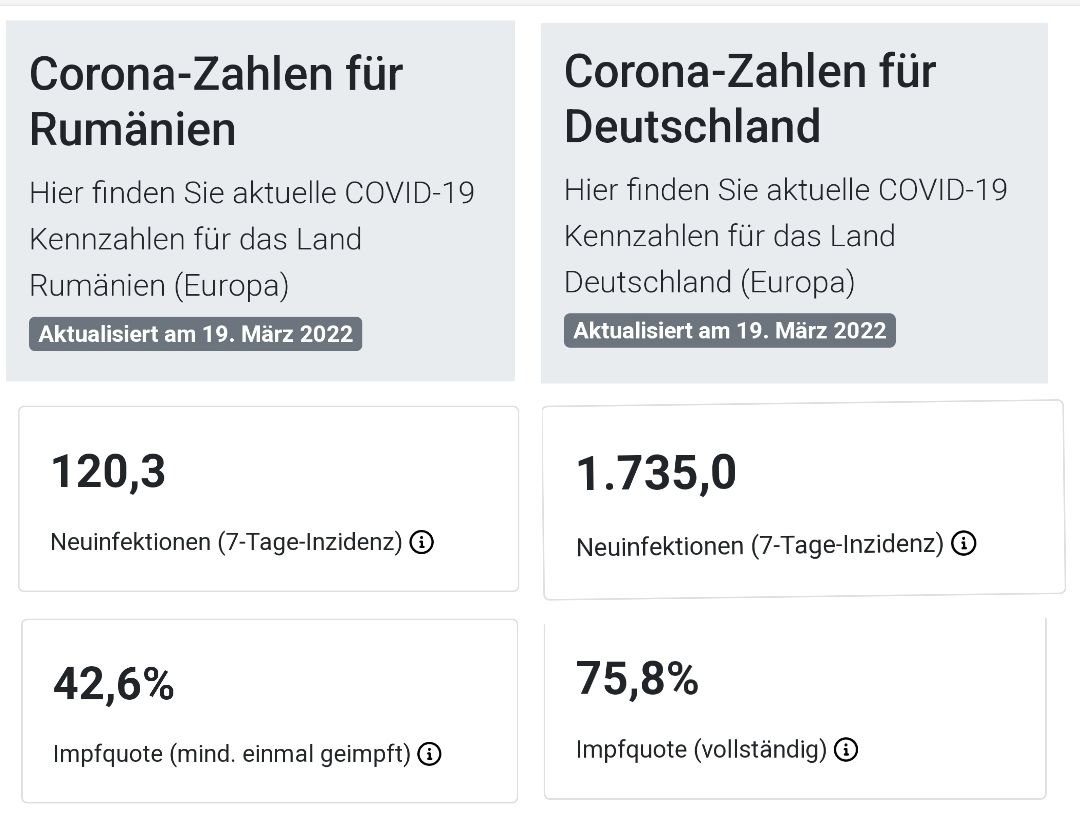Click info icon beside Romania's 7-Tage-Inzidenz

(x=422, y=543)
